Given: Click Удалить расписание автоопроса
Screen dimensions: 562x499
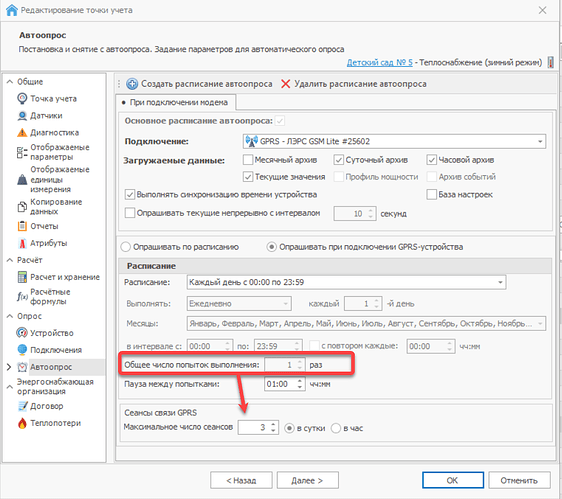Looking at the screenshot, I should [354, 84].
